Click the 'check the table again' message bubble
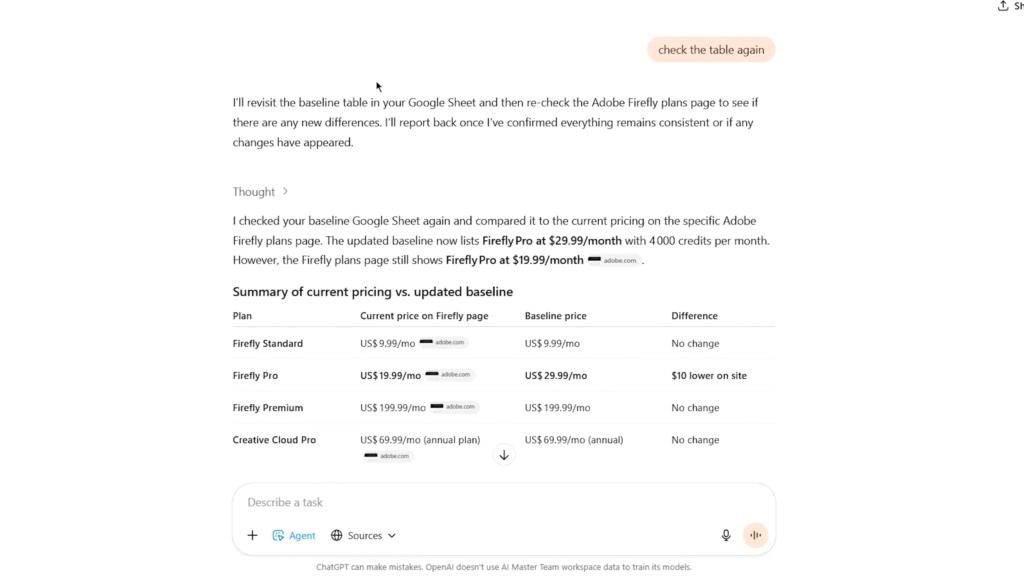Viewport: 1024px width, 576px height. tap(711, 50)
